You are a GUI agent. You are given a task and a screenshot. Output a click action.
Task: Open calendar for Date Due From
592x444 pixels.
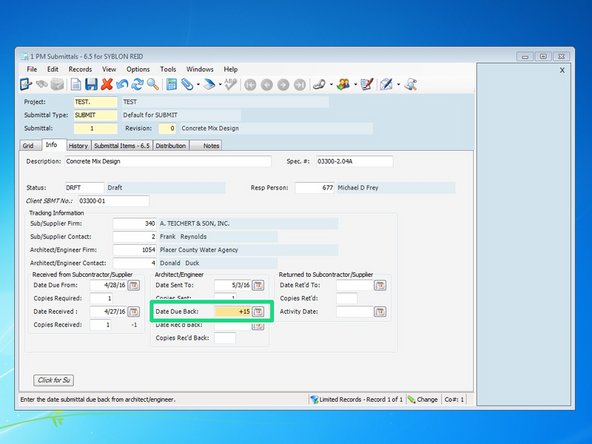134,285
